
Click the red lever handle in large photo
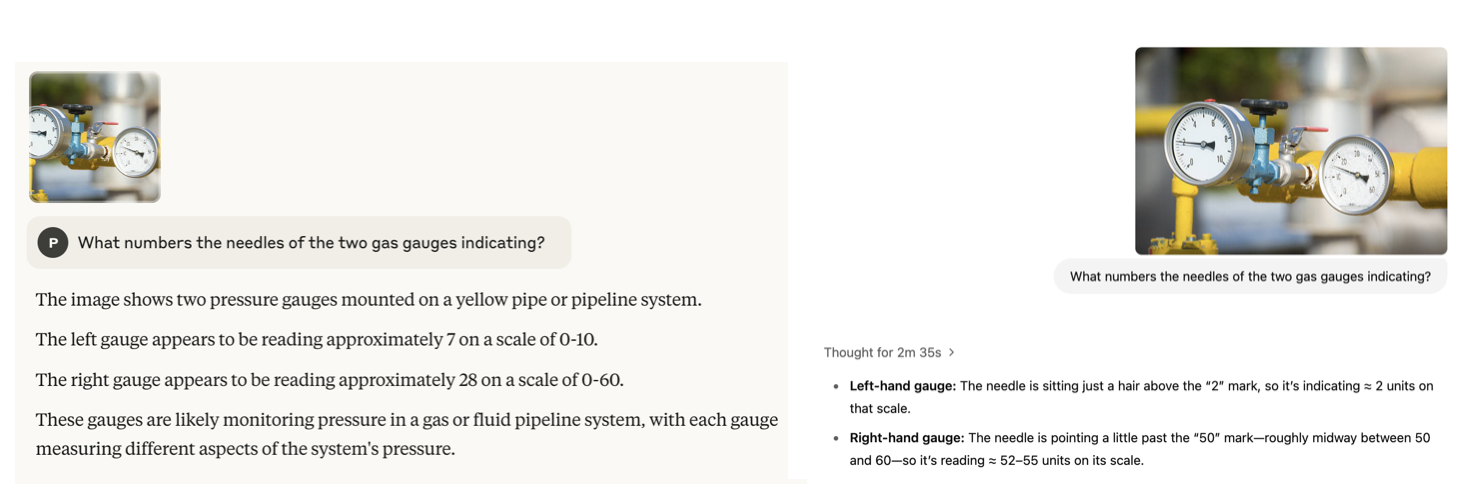(x=1315, y=129)
